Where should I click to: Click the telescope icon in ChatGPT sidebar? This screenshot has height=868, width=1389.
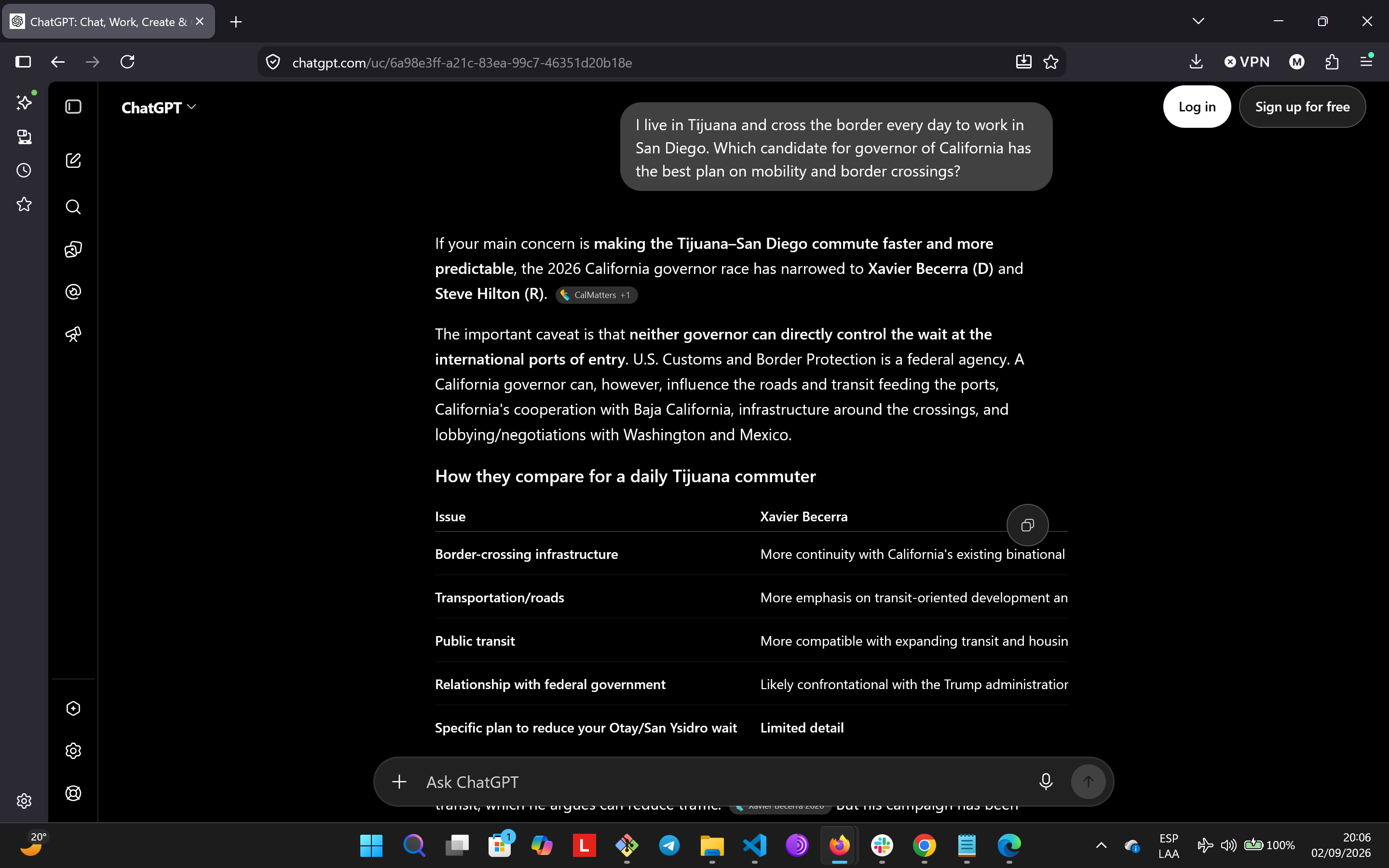[73, 334]
